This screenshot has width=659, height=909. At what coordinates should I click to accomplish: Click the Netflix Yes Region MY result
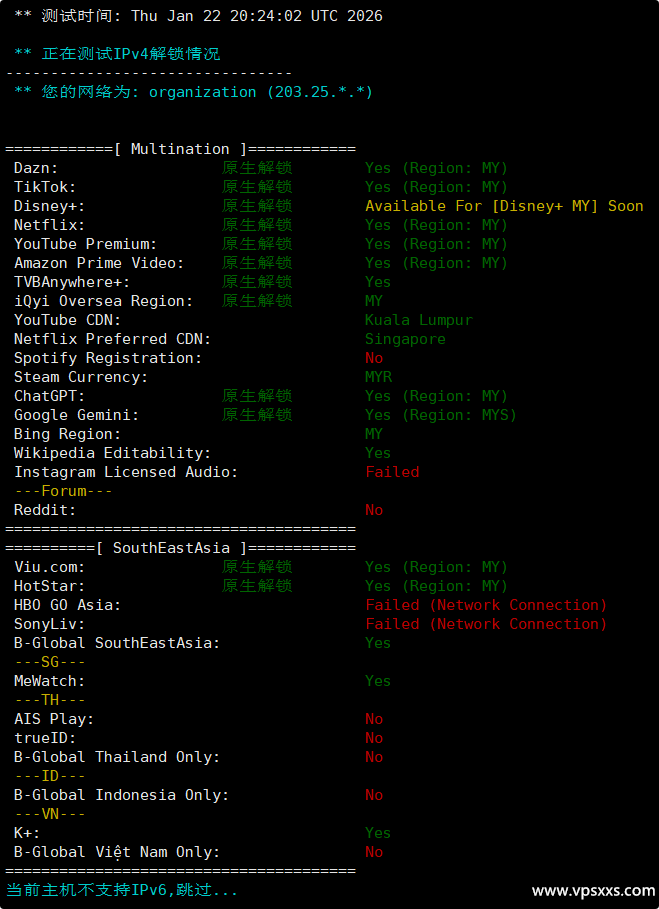[436, 225]
